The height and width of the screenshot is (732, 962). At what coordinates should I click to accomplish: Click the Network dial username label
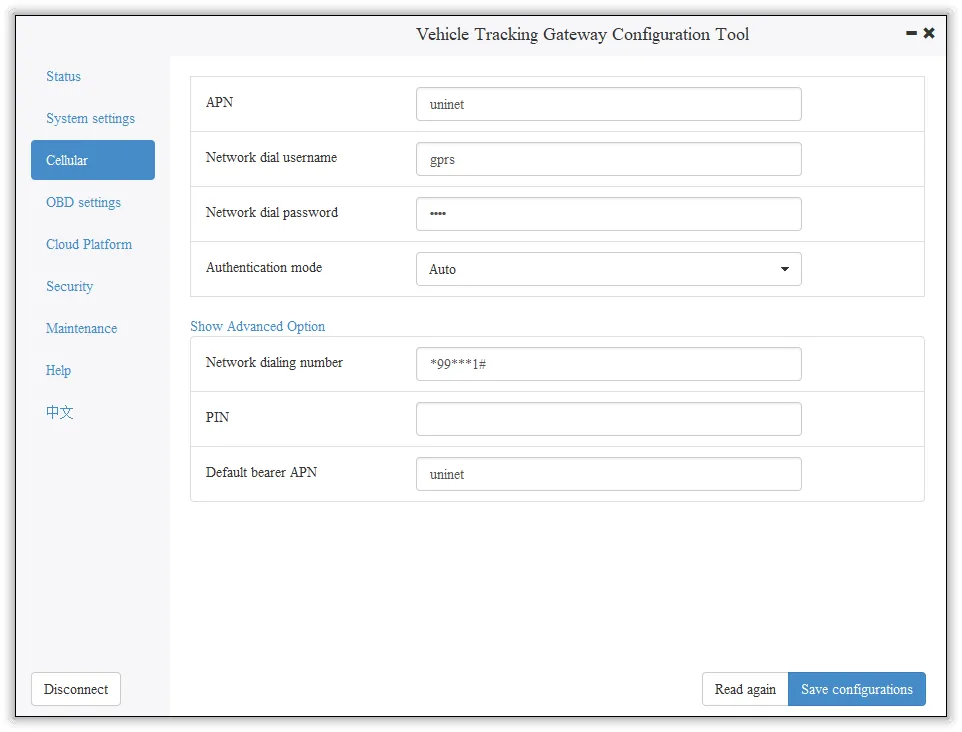pos(271,158)
